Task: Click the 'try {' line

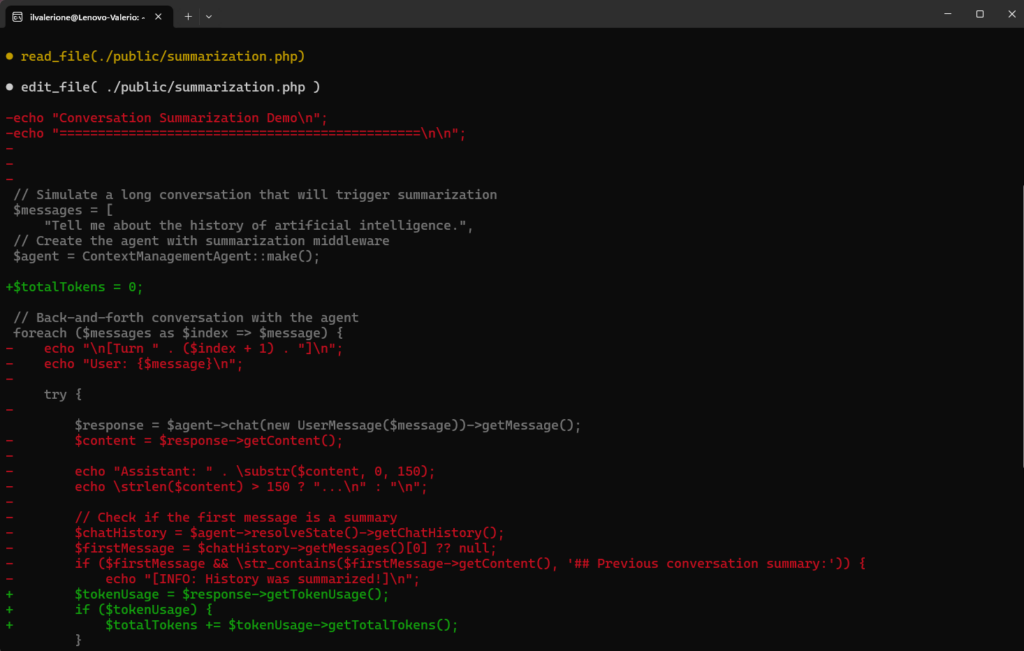Action: (x=63, y=394)
